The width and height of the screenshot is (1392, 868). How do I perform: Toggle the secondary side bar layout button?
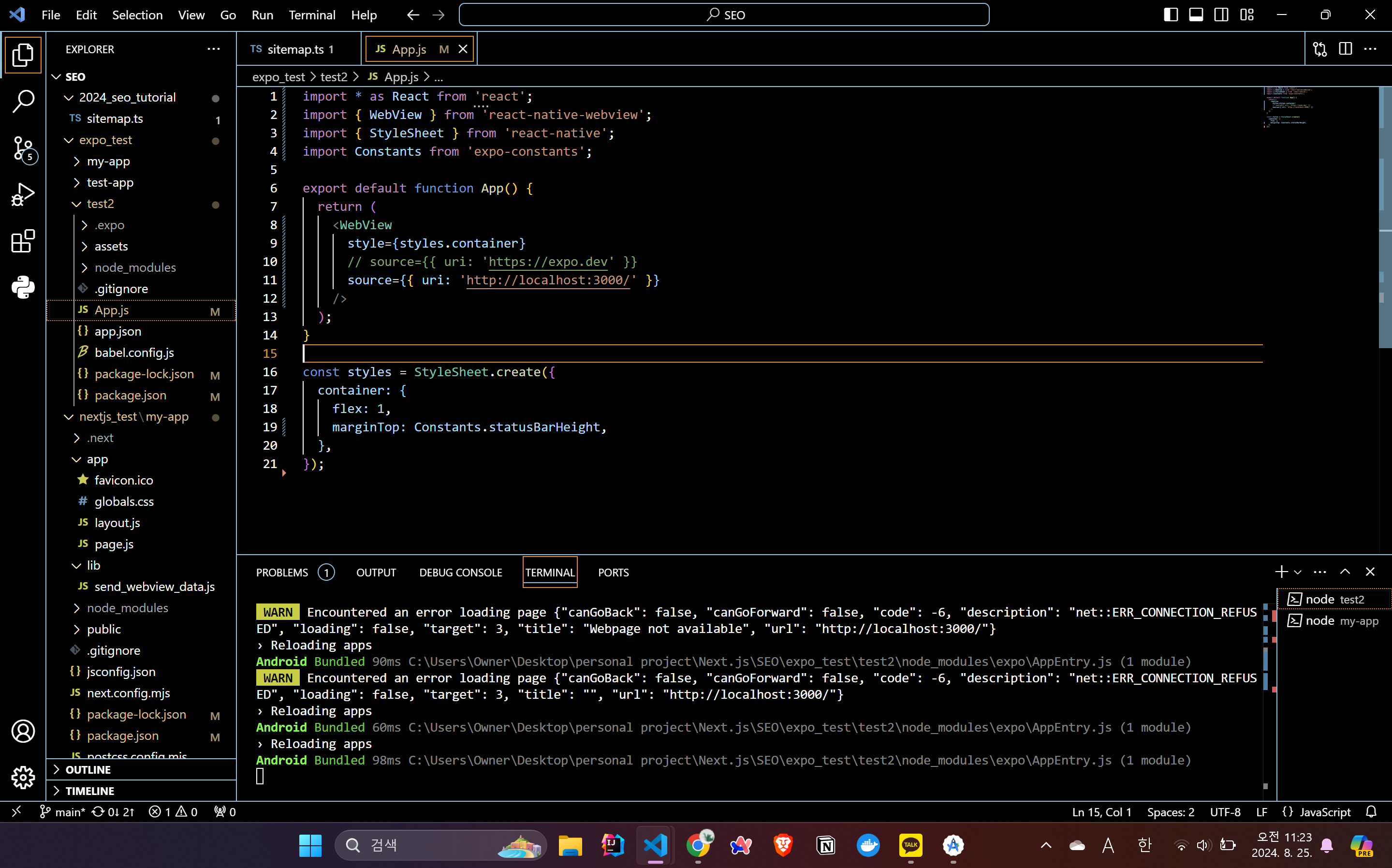point(1221,15)
